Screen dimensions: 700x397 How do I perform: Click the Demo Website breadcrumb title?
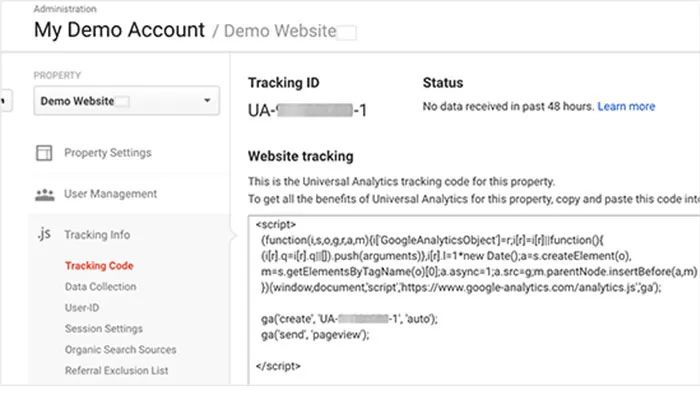(280, 31)
